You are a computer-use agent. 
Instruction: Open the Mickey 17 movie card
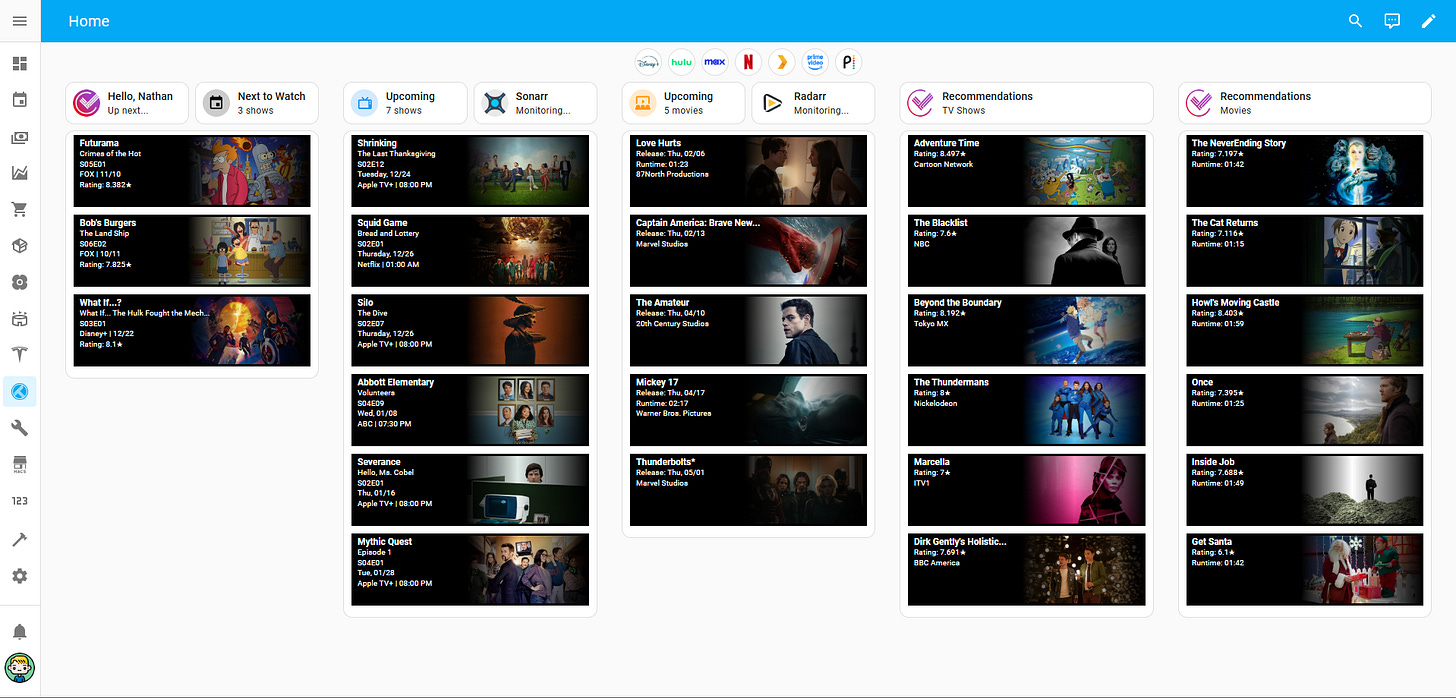click(748, 410)
